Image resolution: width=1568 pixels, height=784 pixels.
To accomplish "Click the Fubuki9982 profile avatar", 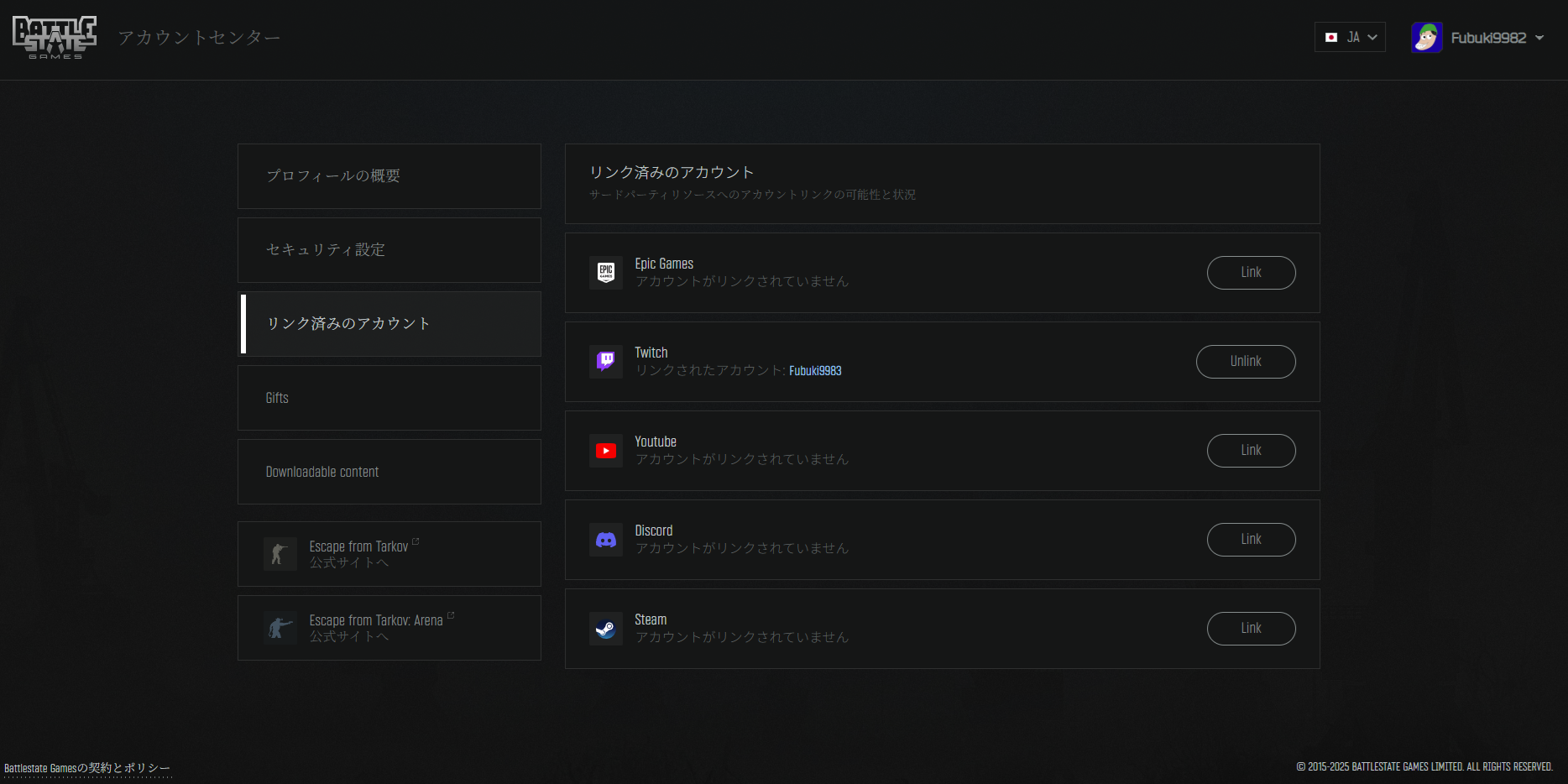I will 1426,38.
